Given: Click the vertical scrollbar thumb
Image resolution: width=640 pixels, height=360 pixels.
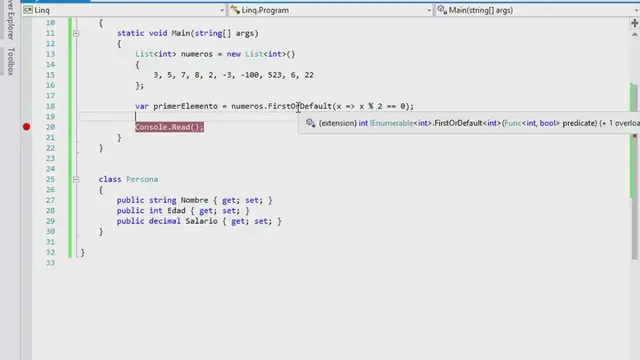Looking at the screenshot, I should [634, 171].
